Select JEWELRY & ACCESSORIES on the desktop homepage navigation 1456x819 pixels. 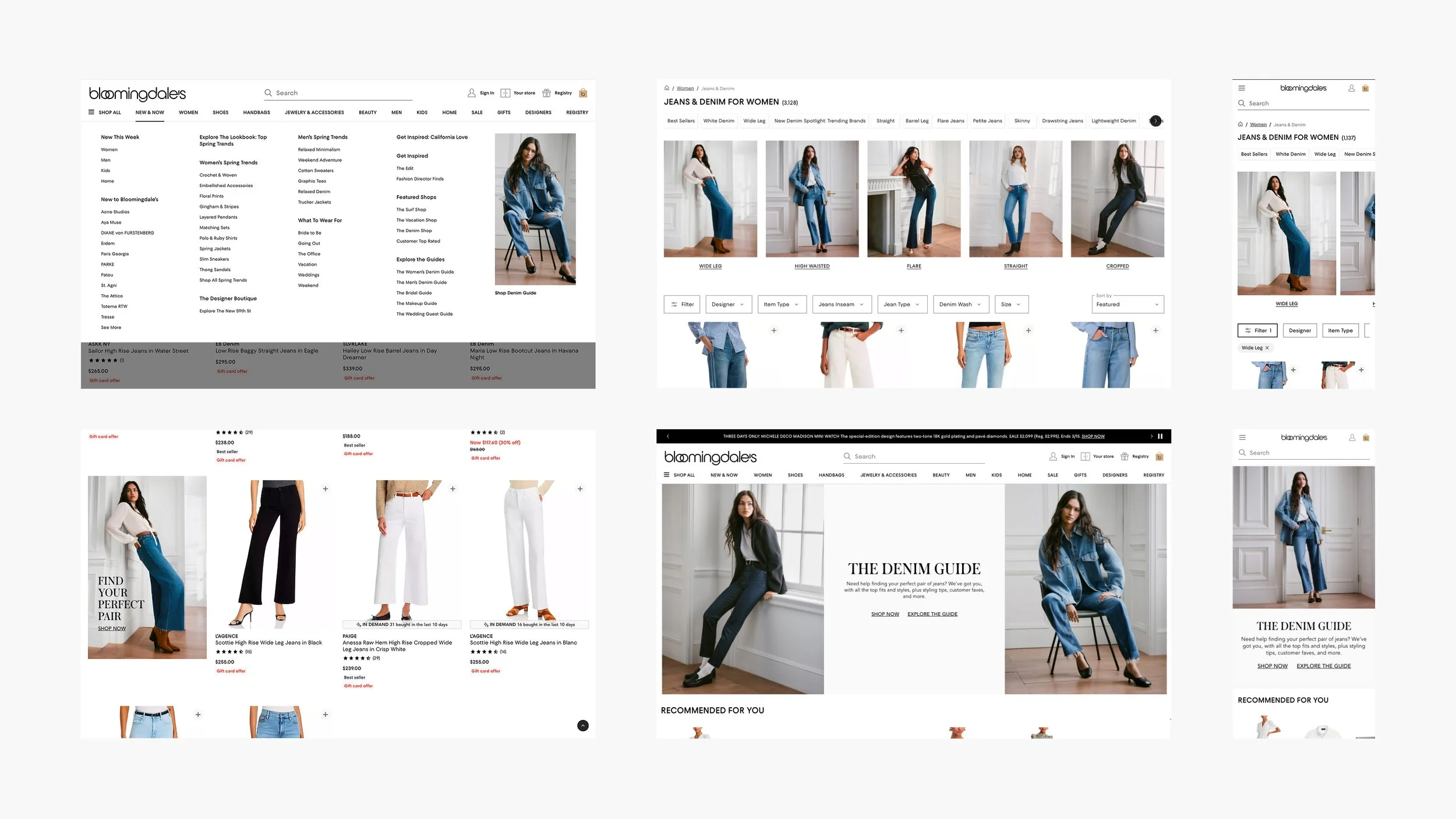coord(888,475)
